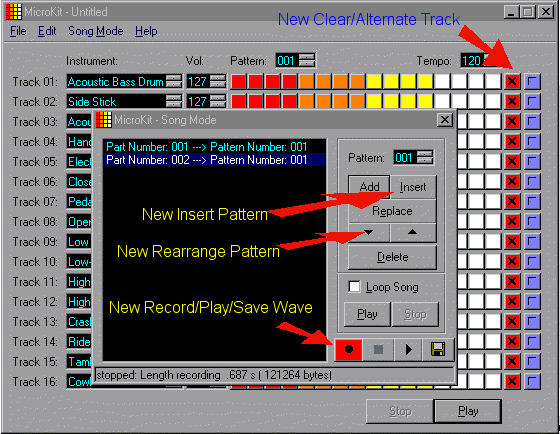
Task: Move pattern up with the up arrow button
Action: pyautogui.click(x=413, y=233)
